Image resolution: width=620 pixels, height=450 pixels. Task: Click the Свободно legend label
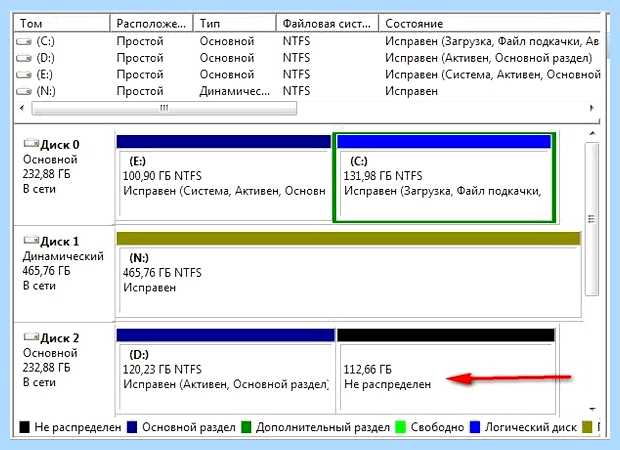(x=437, y=427)
